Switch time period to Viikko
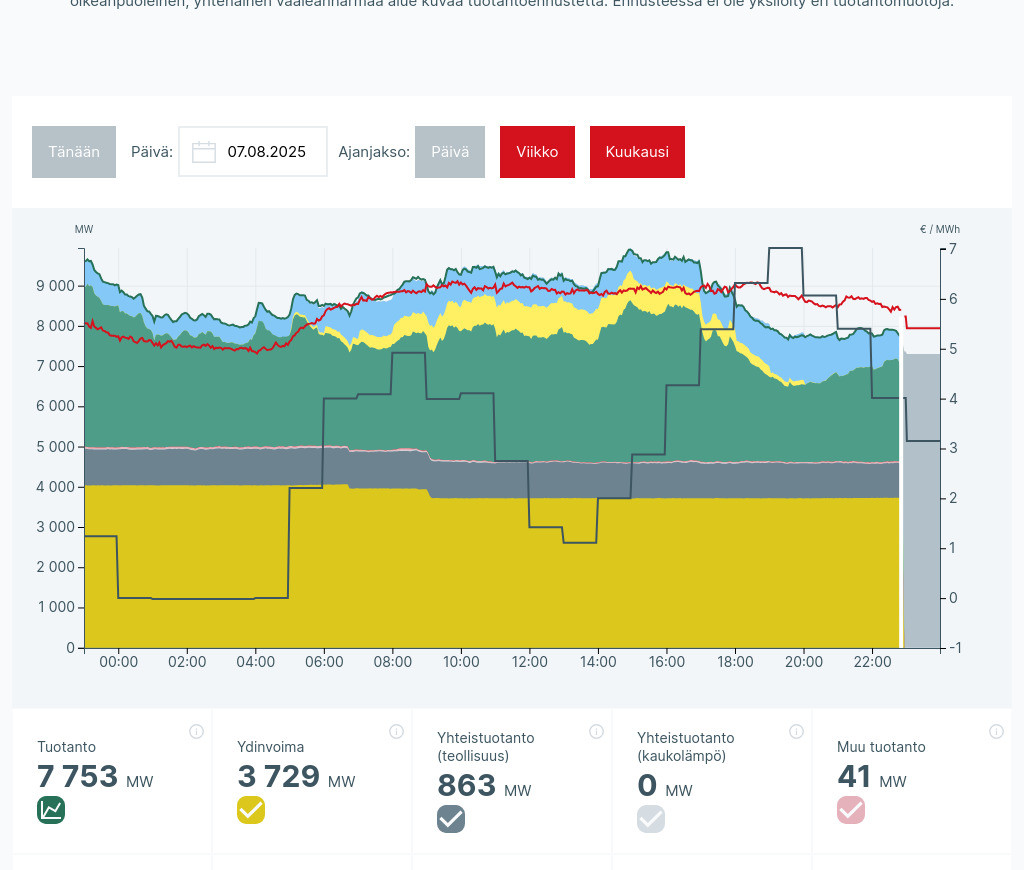 click(537, 152)
